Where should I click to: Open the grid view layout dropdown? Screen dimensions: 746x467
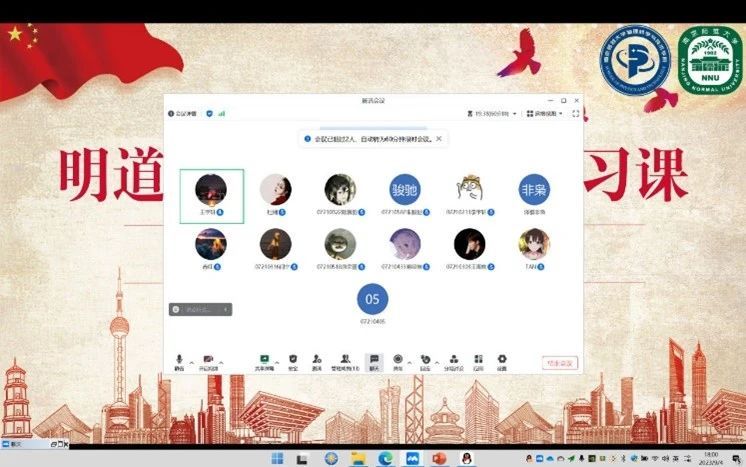pos(545,114)
